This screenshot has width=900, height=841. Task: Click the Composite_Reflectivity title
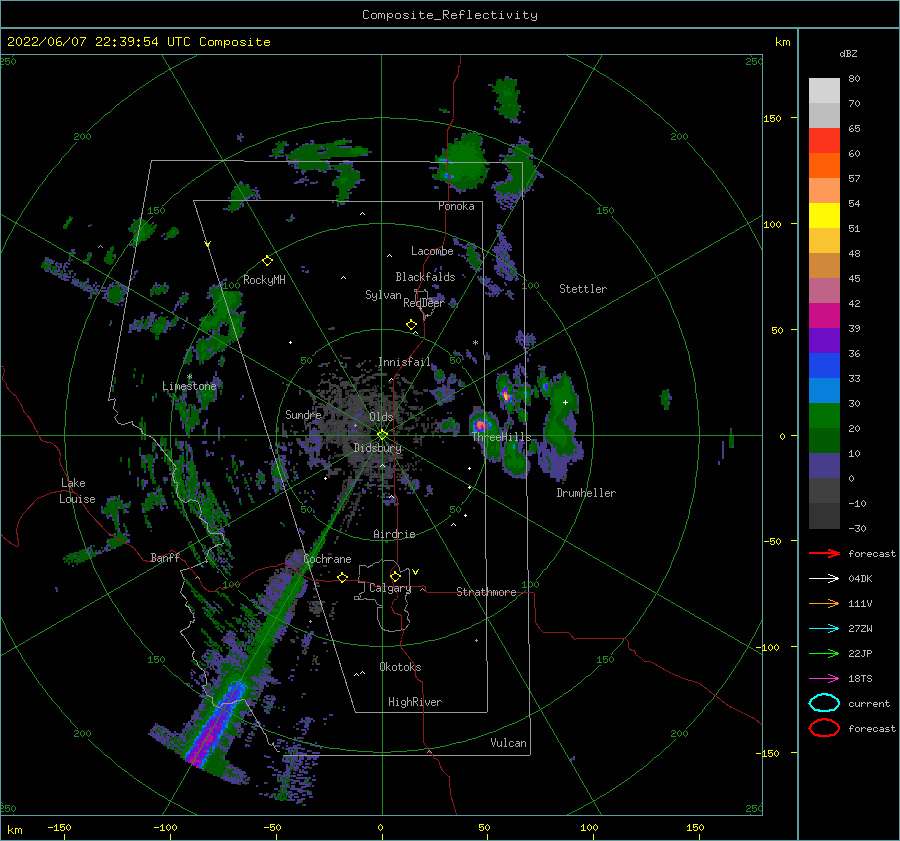click(450, 15)
